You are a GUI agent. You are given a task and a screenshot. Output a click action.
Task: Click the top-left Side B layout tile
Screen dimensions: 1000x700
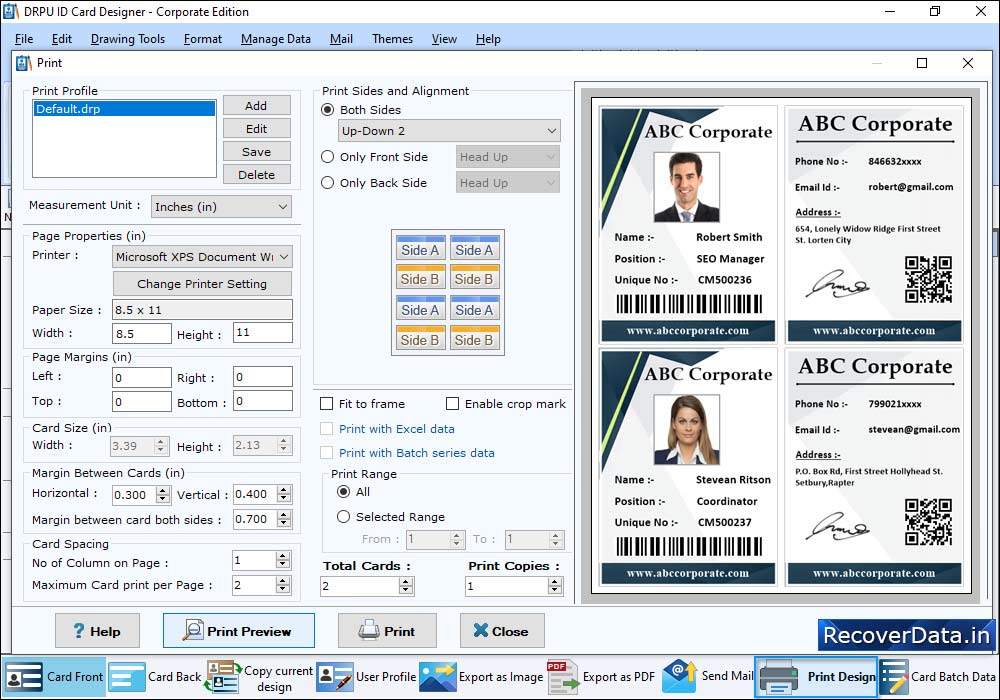coord(420,278)
